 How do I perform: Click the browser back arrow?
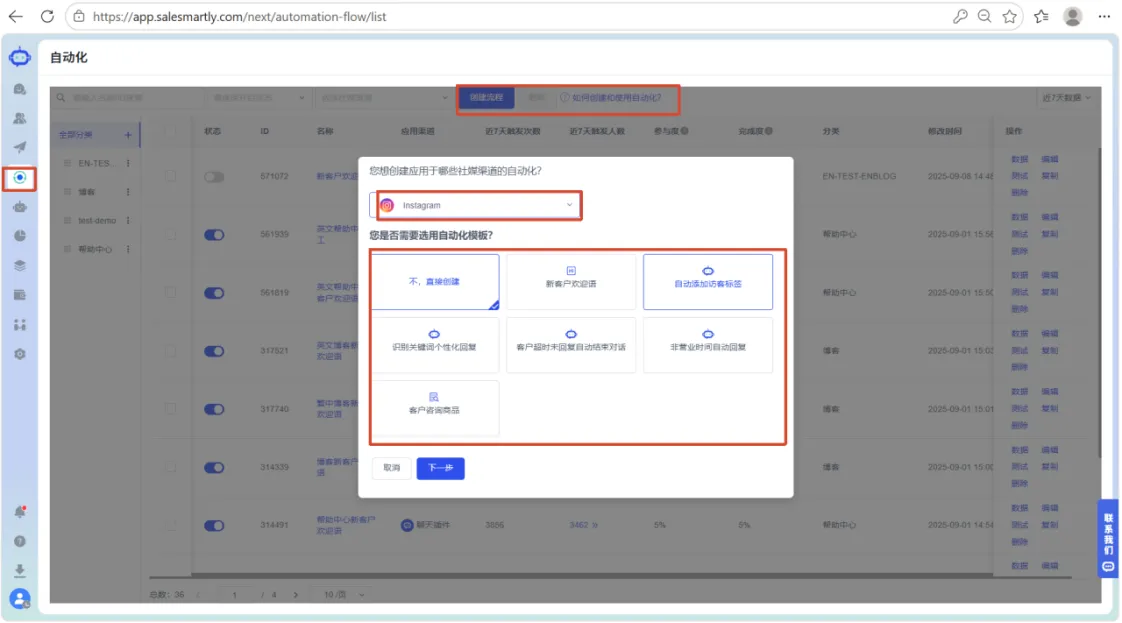pos(16,16)
